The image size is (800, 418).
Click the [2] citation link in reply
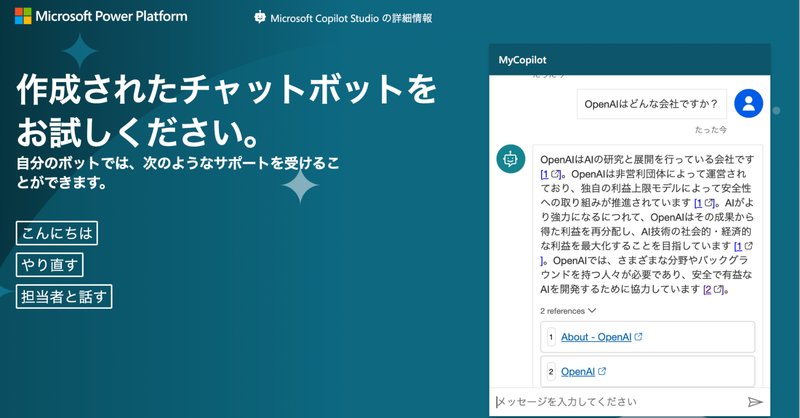pyautogui.click(x=714, y=289)
